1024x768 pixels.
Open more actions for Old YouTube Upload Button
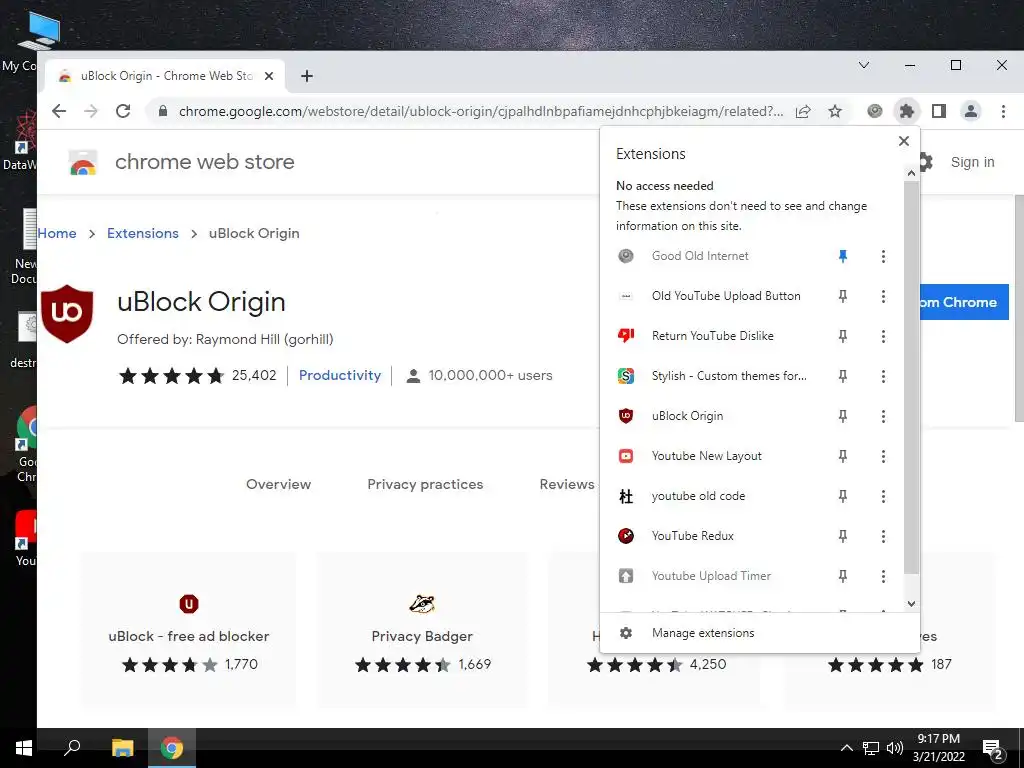[883, 296]
